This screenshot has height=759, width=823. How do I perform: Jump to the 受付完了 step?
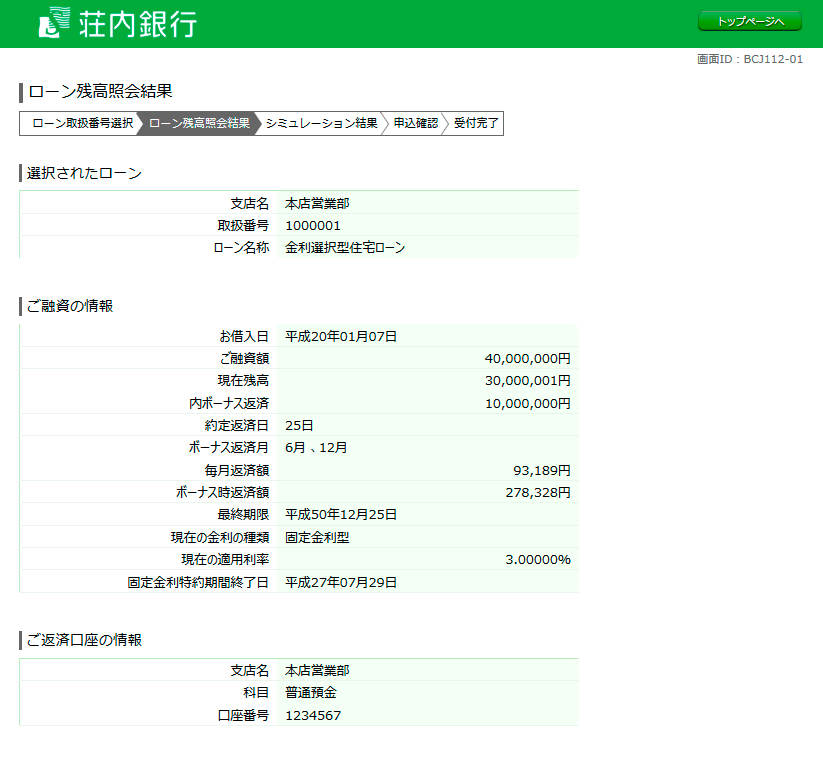pos(475,124)
